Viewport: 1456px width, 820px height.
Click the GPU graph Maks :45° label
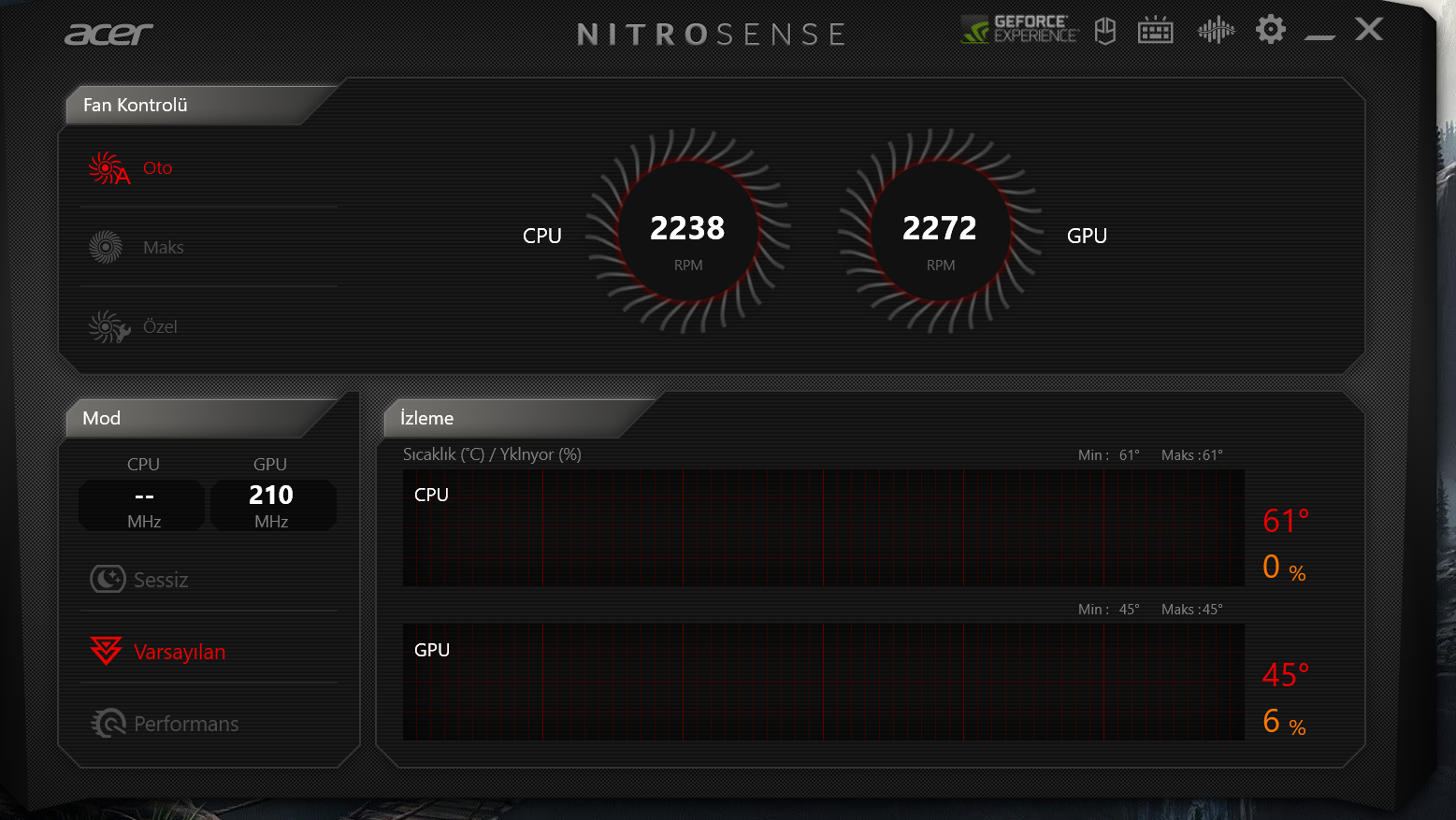coord(1192,610)
